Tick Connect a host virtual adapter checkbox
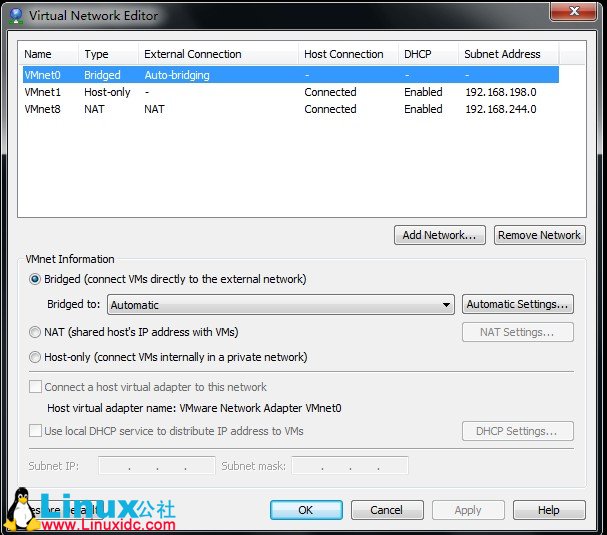This screenshot has width=607, height=535. [35, 387]
